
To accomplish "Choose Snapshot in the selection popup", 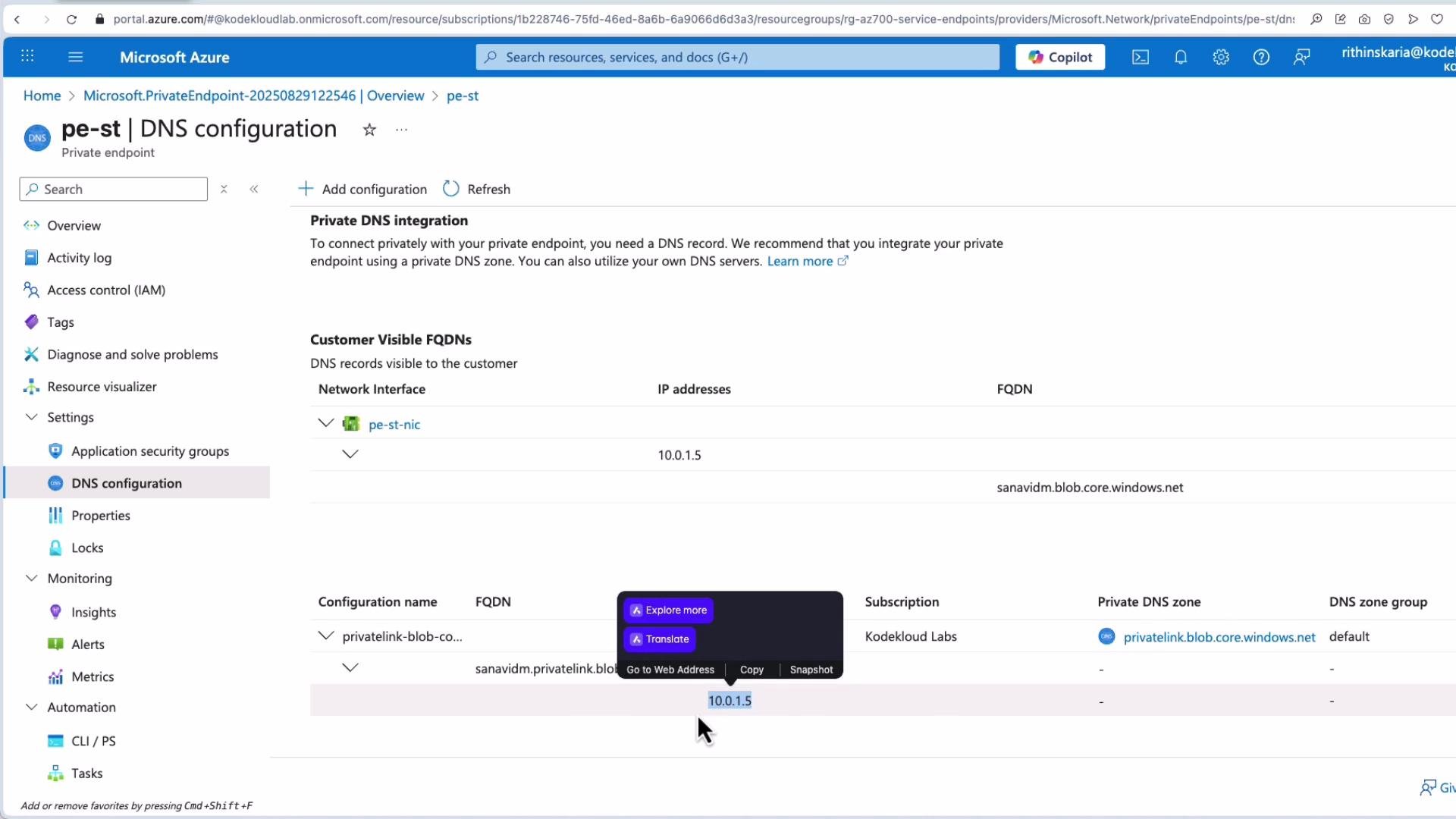I will pyautogui.click(x=811, y=670).
